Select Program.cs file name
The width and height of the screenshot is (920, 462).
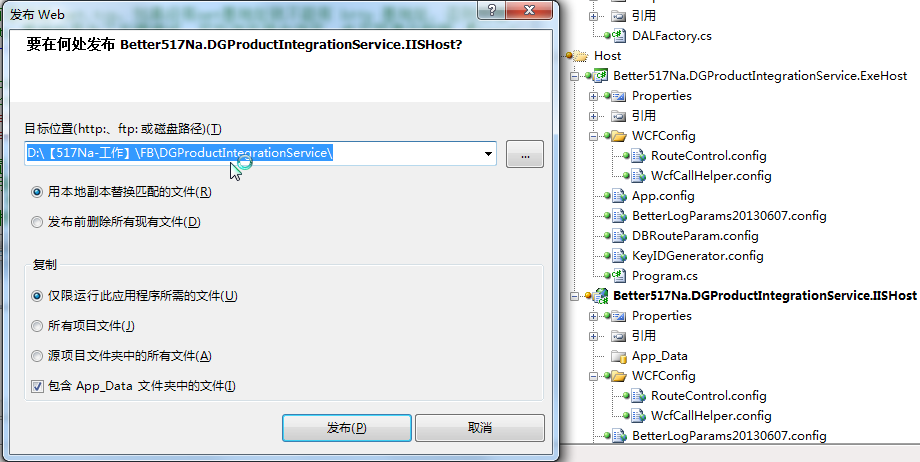click(x=665, y=275)
